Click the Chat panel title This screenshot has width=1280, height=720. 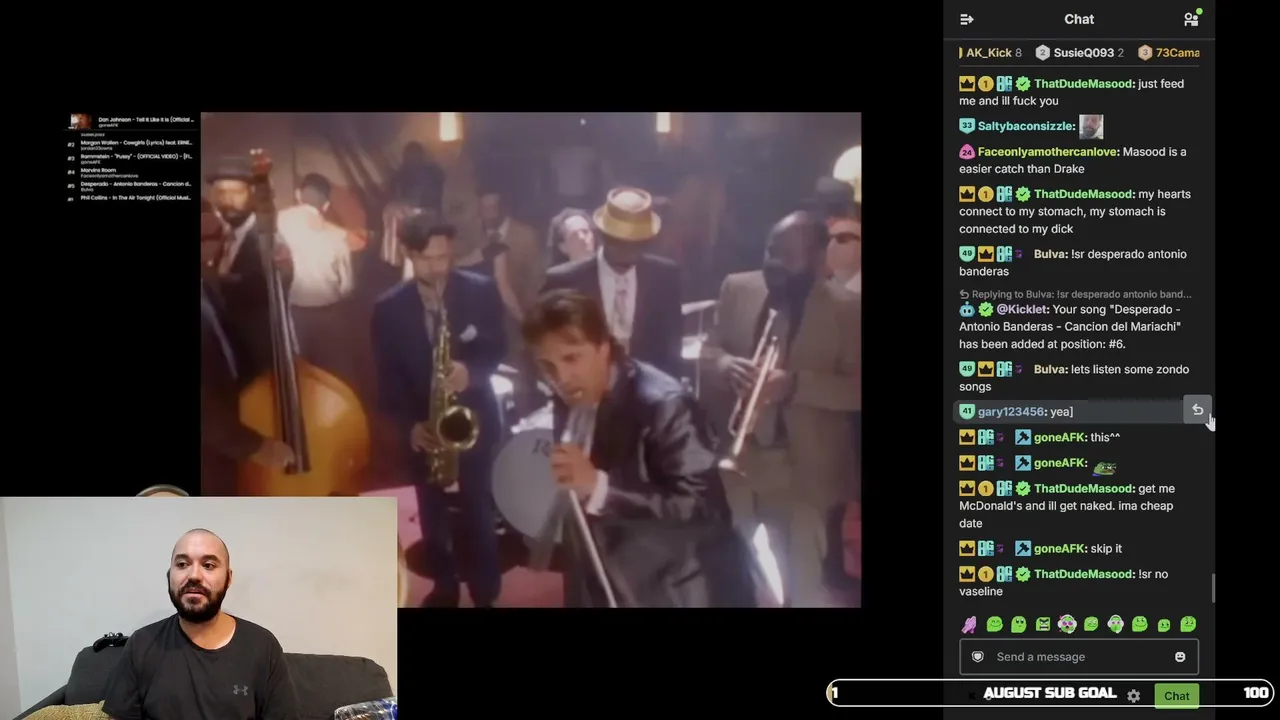coord(1079,19)
